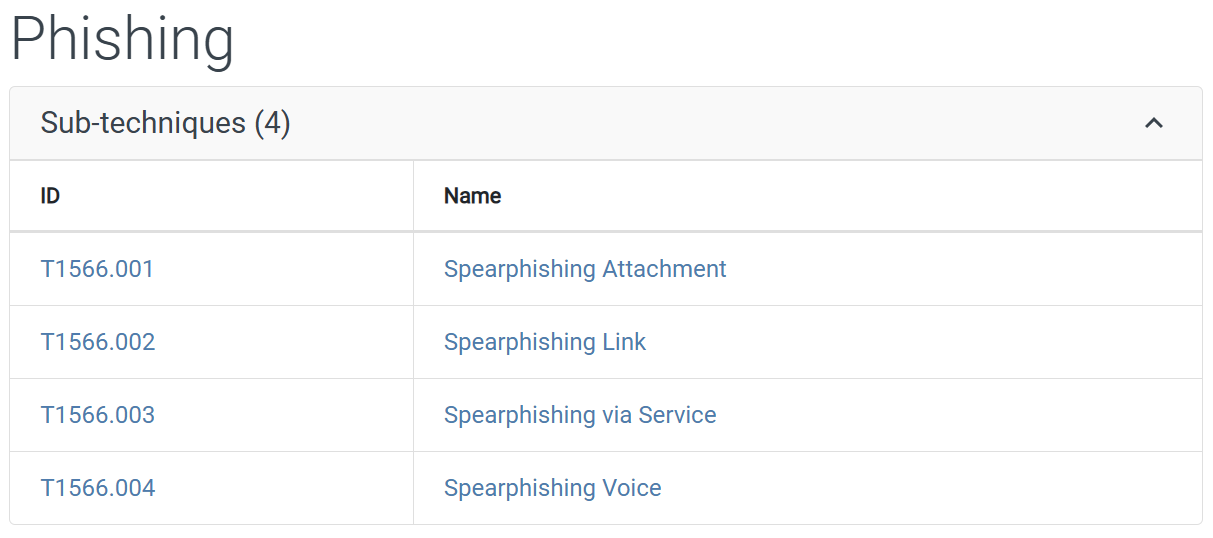Click the (4) count in the panel header
Image resolution: width=1213 pixels, height=538 pixels.
pyautogui.click(x=272, y=123)
